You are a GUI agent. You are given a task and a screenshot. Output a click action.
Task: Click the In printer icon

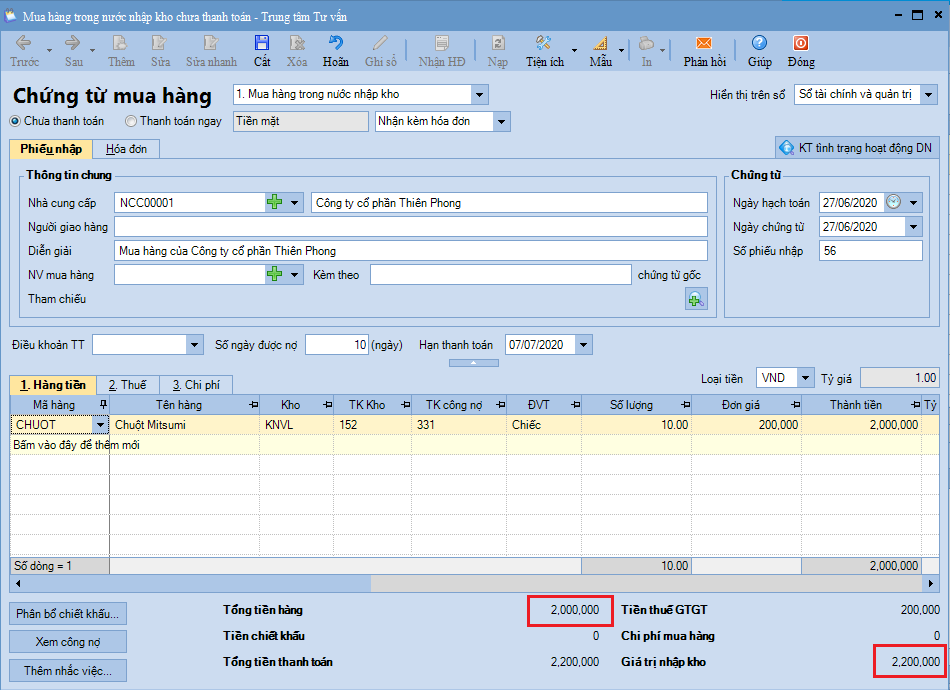[646, 43]
